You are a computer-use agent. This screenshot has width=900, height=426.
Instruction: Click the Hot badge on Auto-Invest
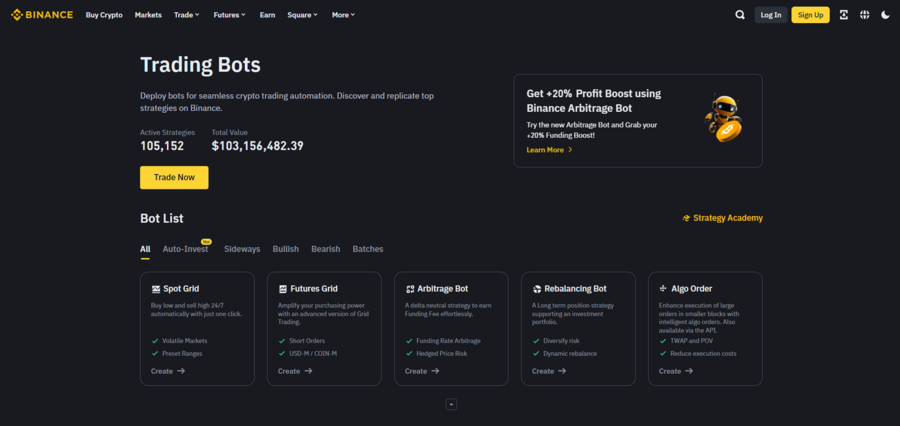point(205,242)
